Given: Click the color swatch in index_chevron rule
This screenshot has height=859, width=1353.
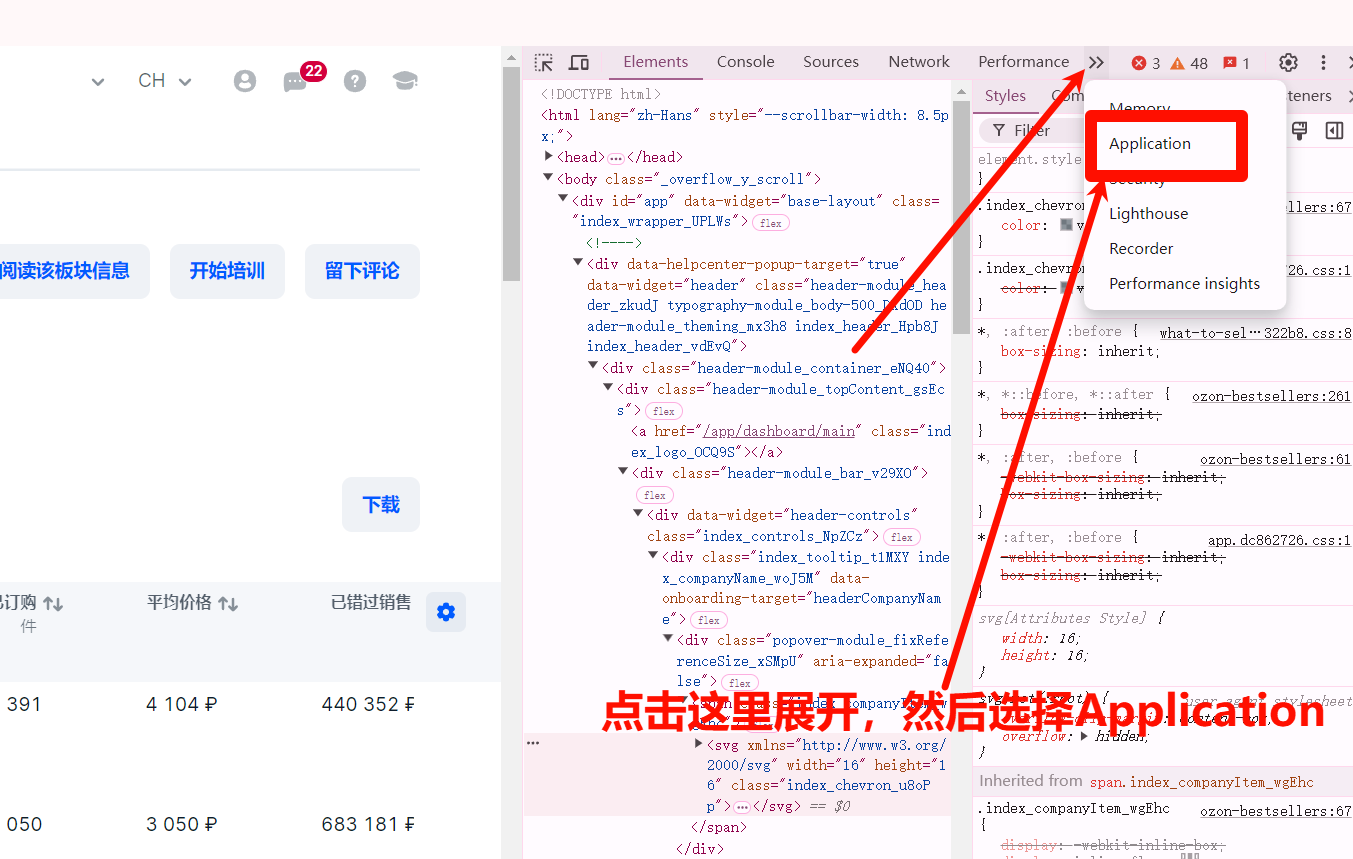Looking at the screenshot, I should [x=1067, y=225].
